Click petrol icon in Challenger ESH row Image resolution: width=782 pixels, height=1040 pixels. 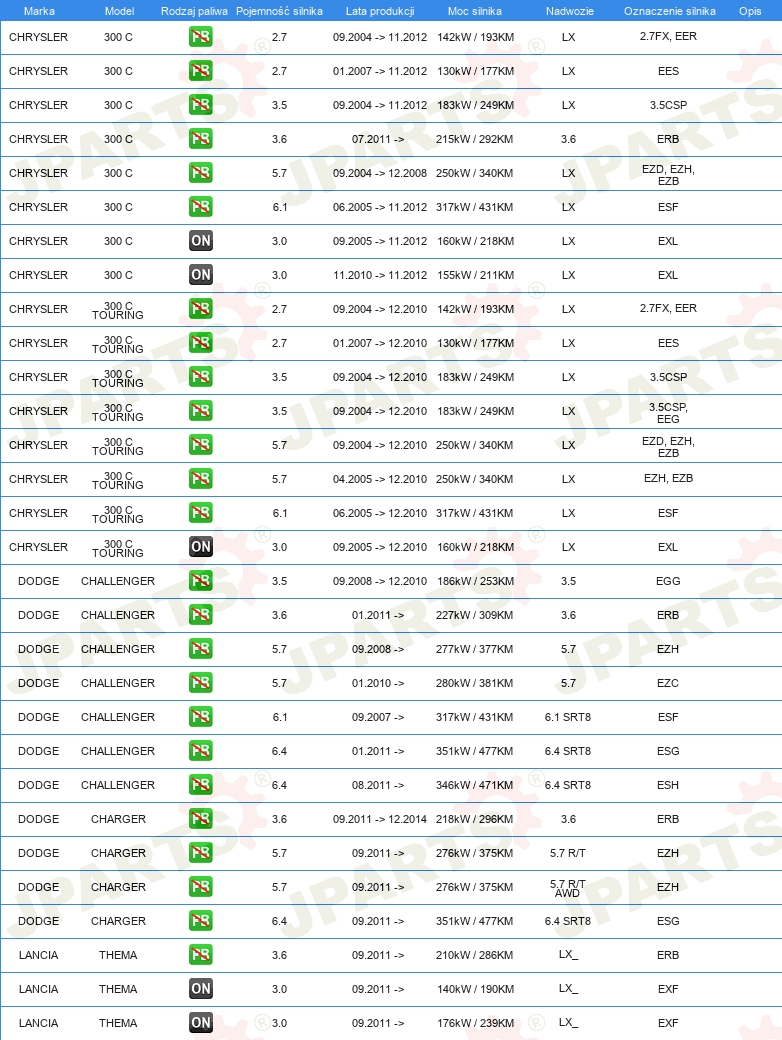pos(200,785)
